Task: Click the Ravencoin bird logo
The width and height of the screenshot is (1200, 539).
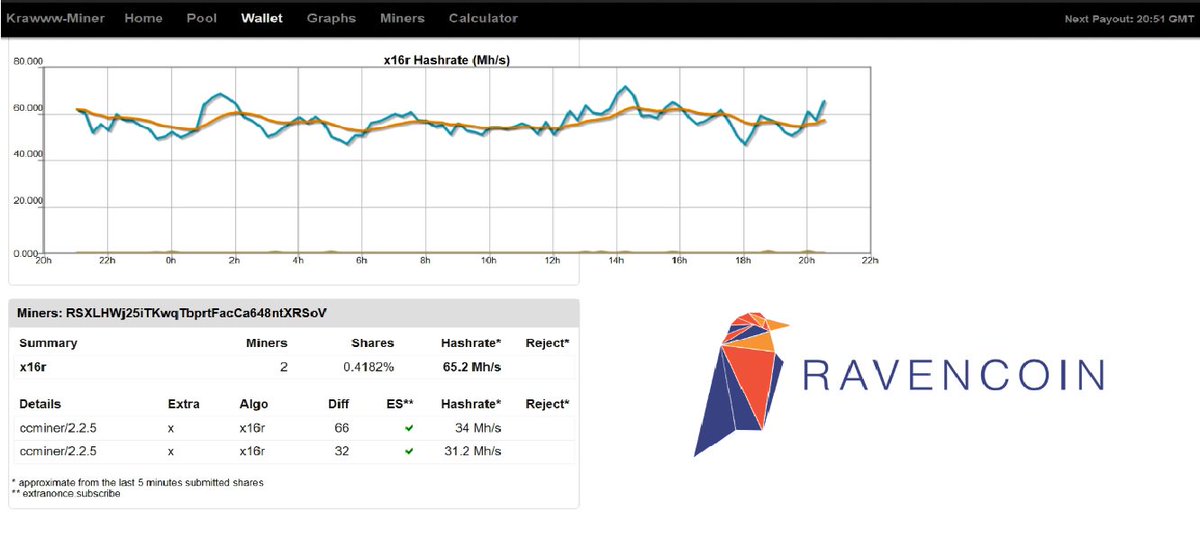Action: coord(741,384)
